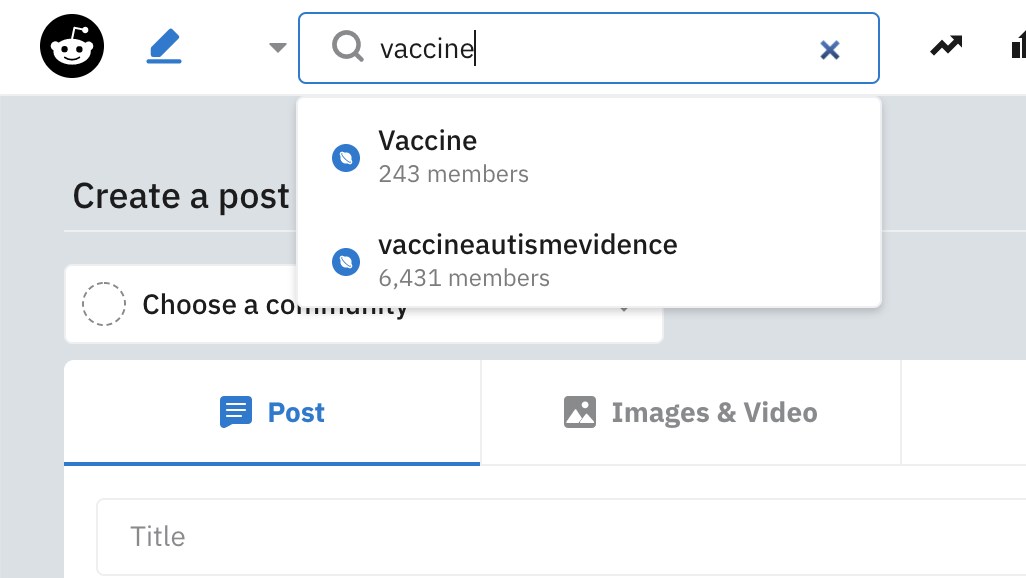
Task: Expand the dropdown arrow beside the pencil icon
Action: (x=278, y=48)
